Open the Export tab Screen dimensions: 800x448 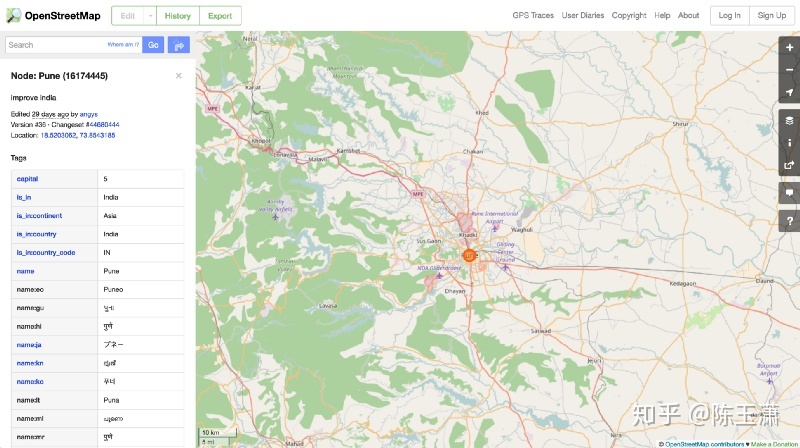pos(220,16)
